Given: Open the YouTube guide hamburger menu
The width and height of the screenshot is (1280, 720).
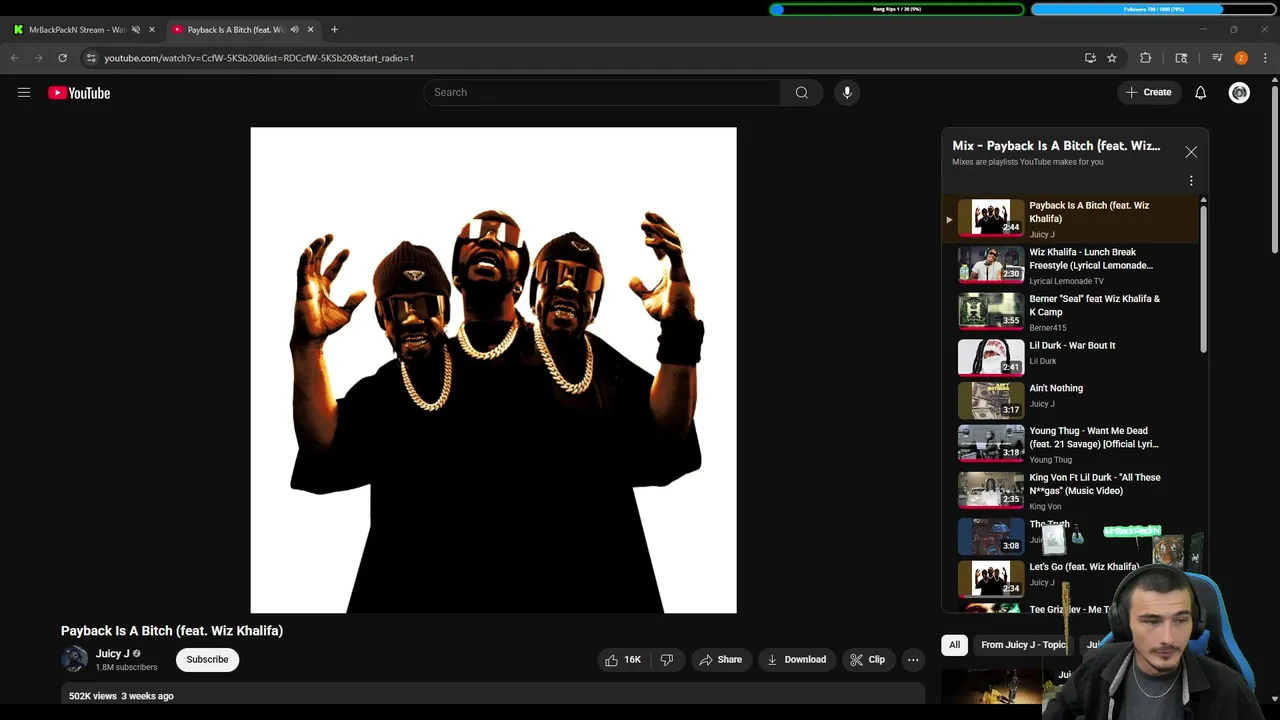Looking at the screenshot, I should pyautogui.click(x=24, y=93).
